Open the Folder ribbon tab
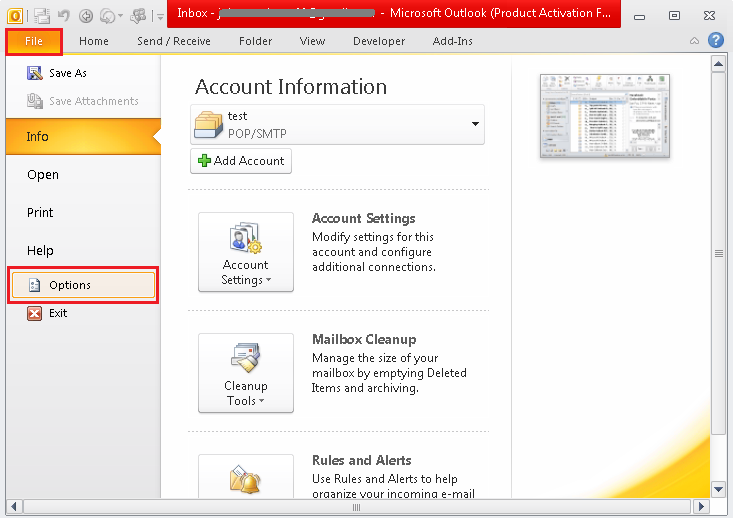Image resolution: width=733 pixels, height=518 pixels. pos(255,41)
